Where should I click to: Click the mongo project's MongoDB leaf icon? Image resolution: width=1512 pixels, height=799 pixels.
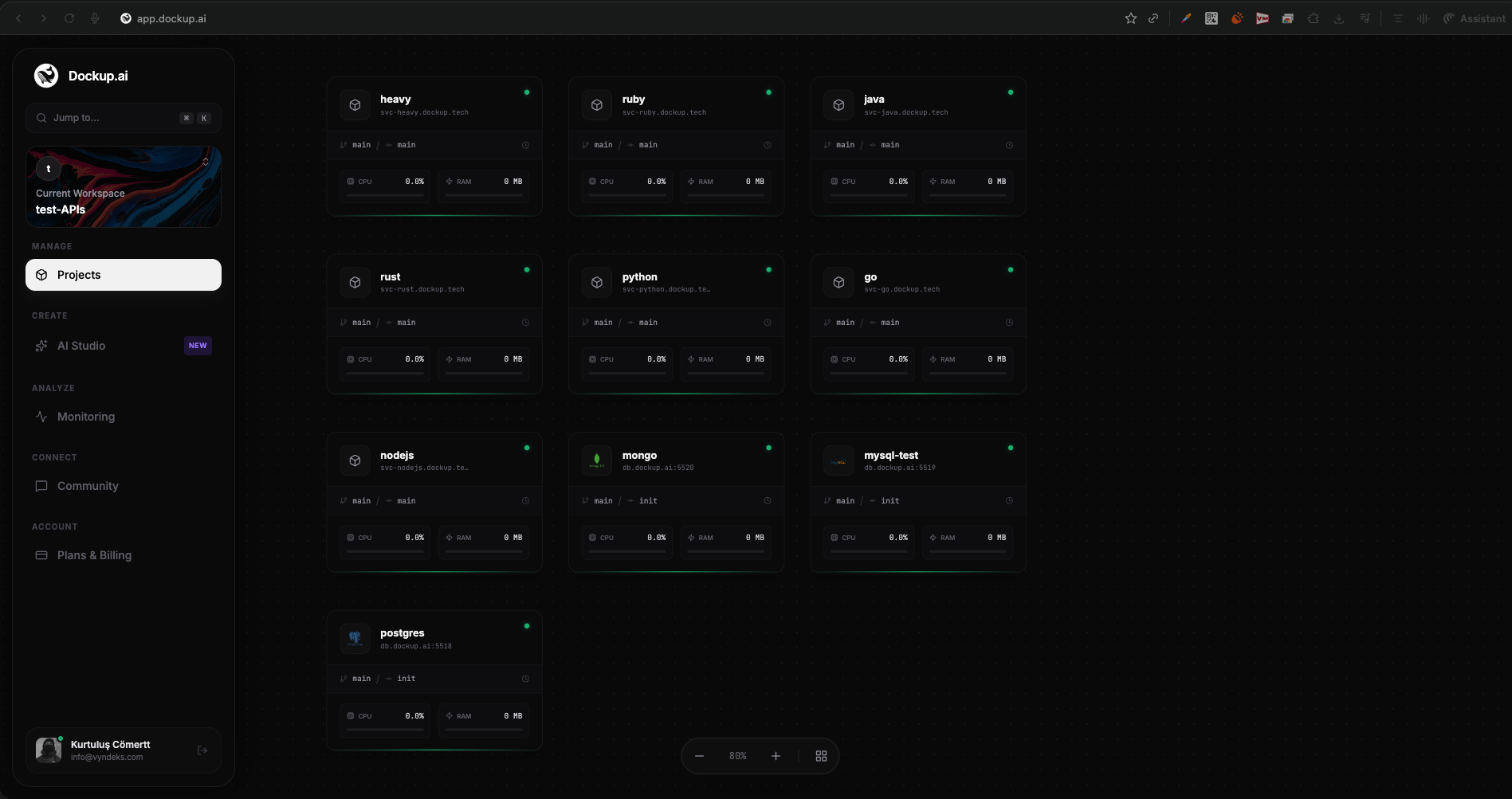pos(596,460)
